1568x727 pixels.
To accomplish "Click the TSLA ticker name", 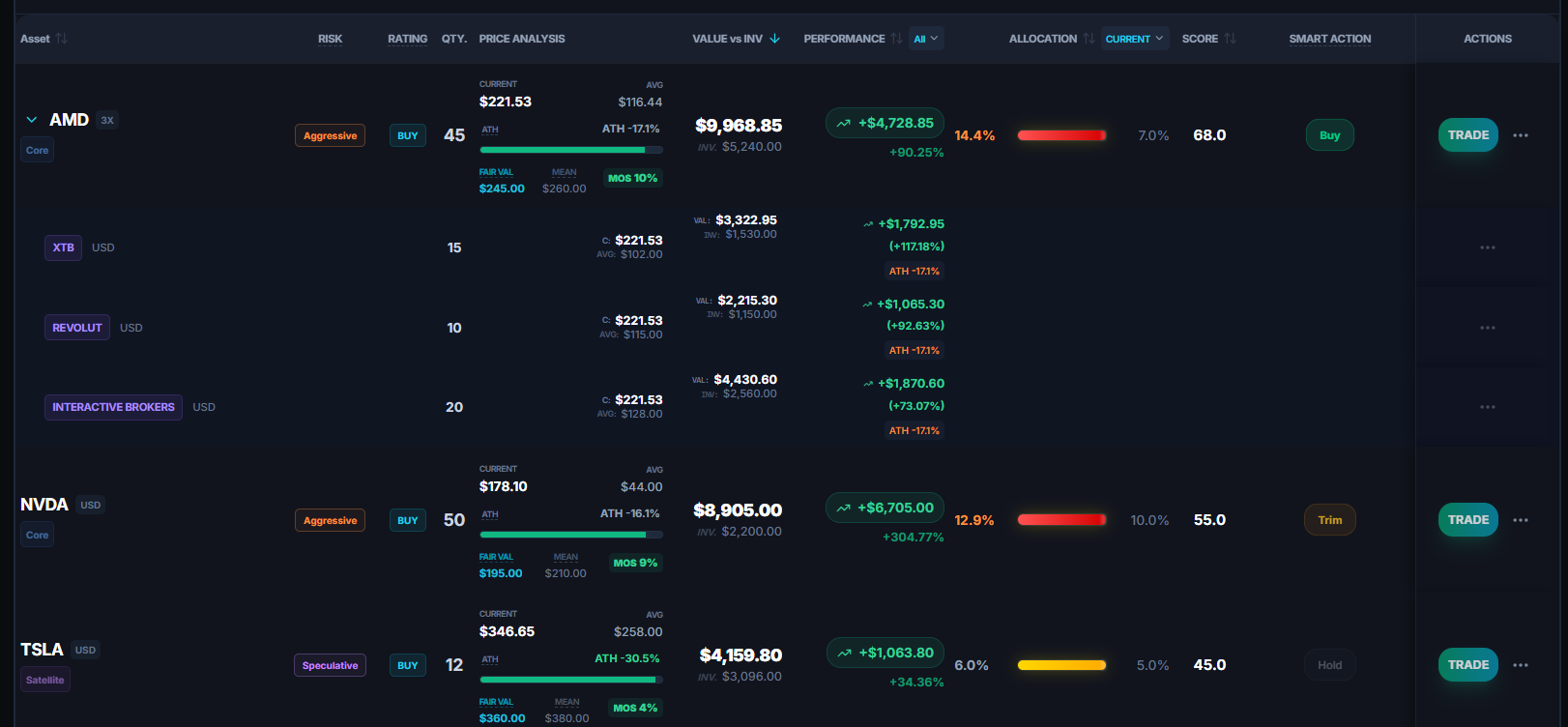I will click(x=42, y=650).
